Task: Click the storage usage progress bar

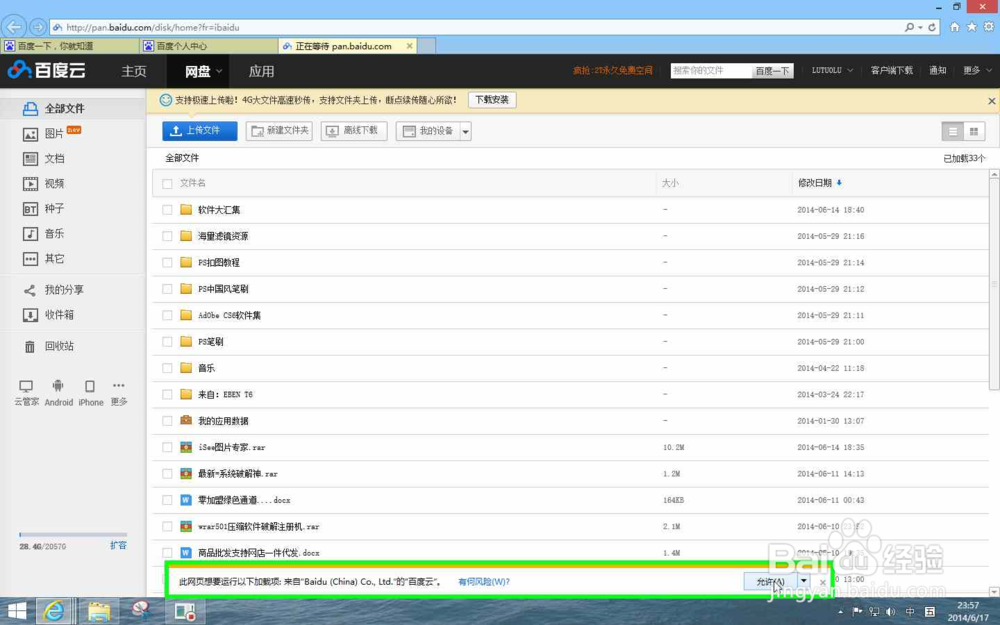Action: click(73, 534)
